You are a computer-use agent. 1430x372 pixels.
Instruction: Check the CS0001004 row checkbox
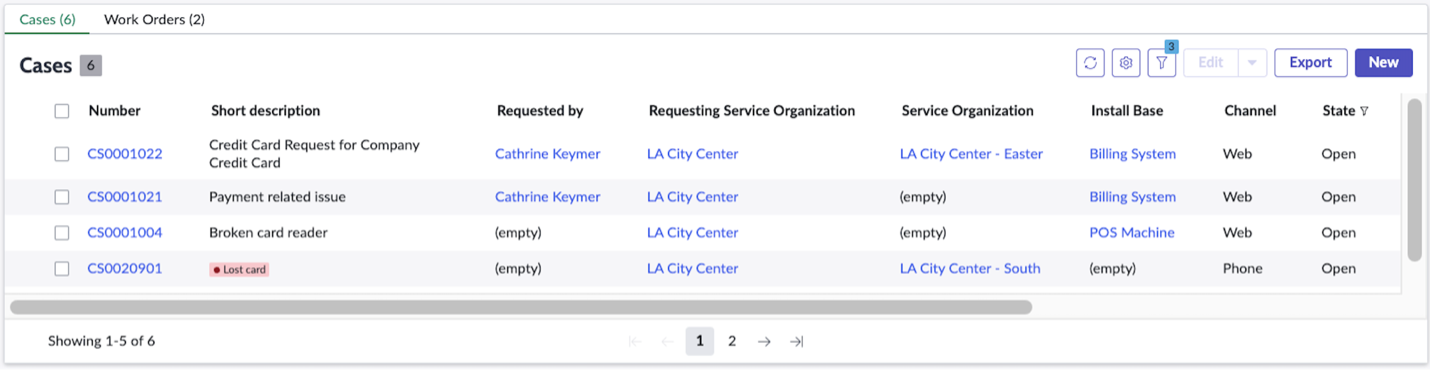[x=62, y=233]
